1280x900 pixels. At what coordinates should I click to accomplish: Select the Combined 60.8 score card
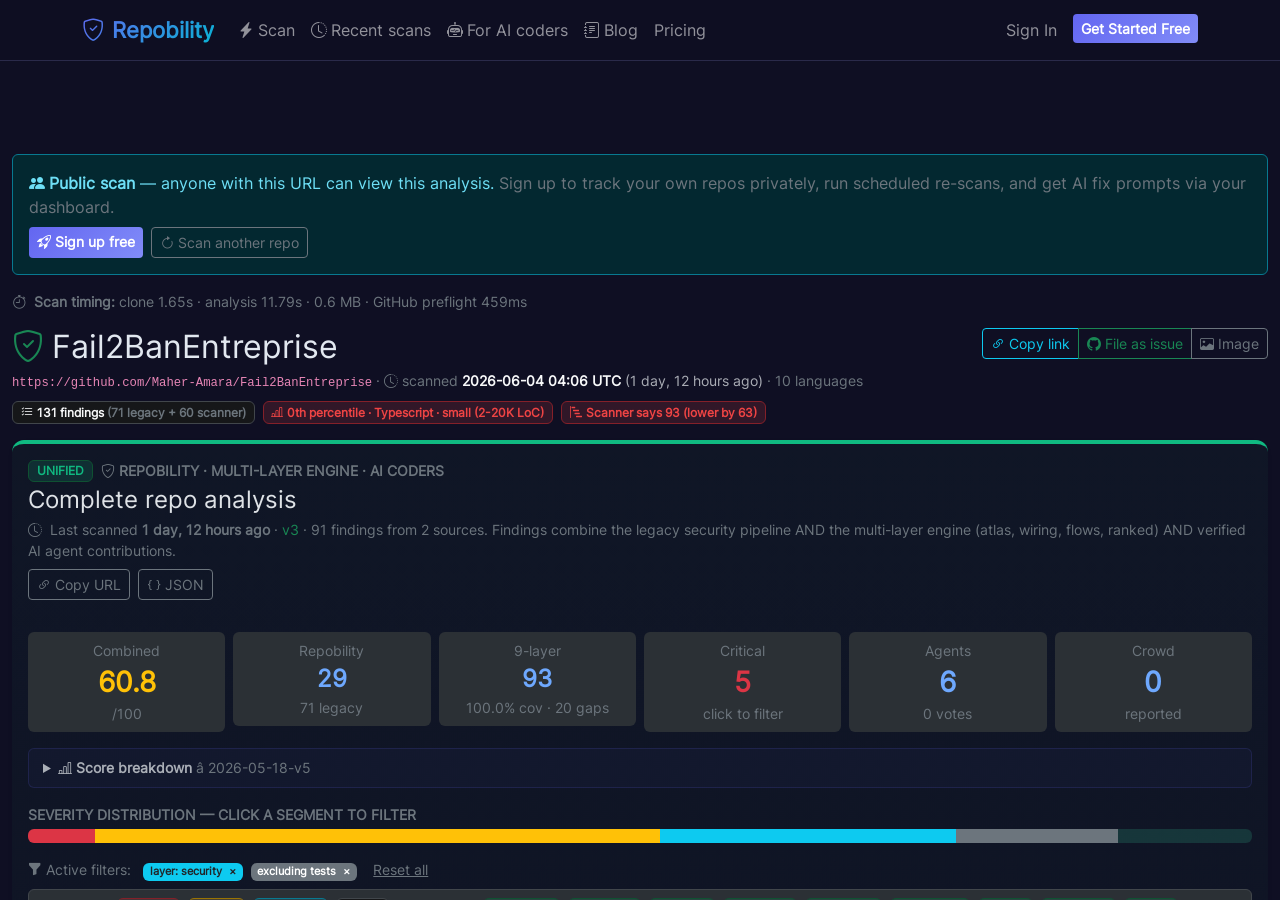[126, 682]
